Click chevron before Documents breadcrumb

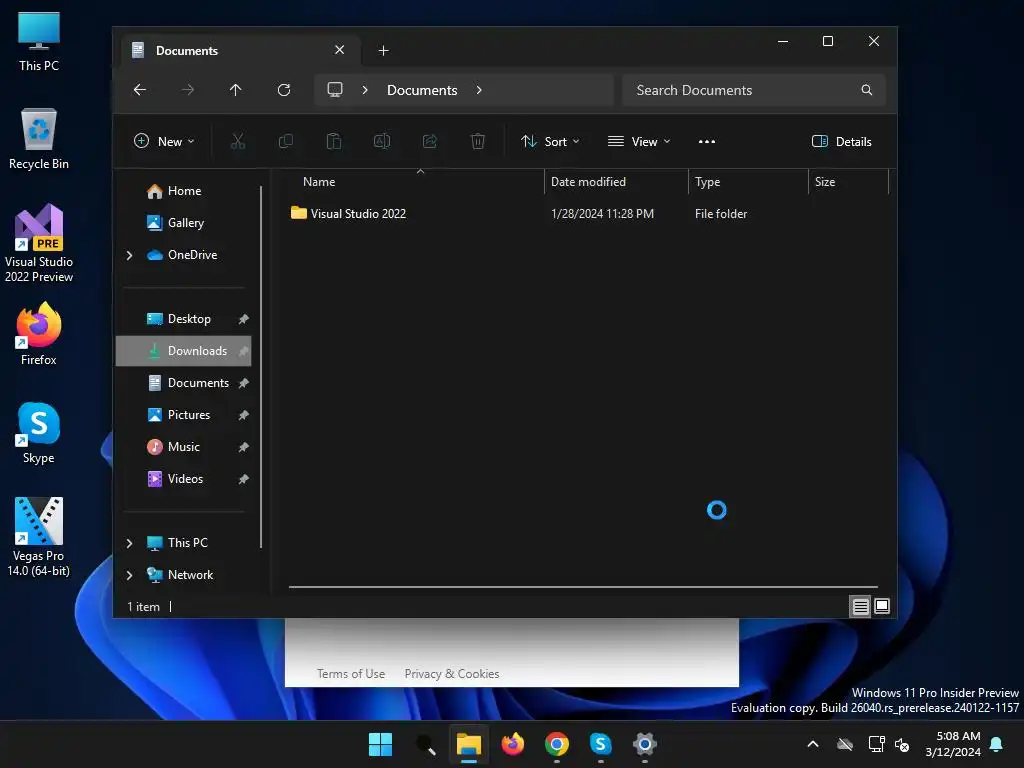point(365,90)
